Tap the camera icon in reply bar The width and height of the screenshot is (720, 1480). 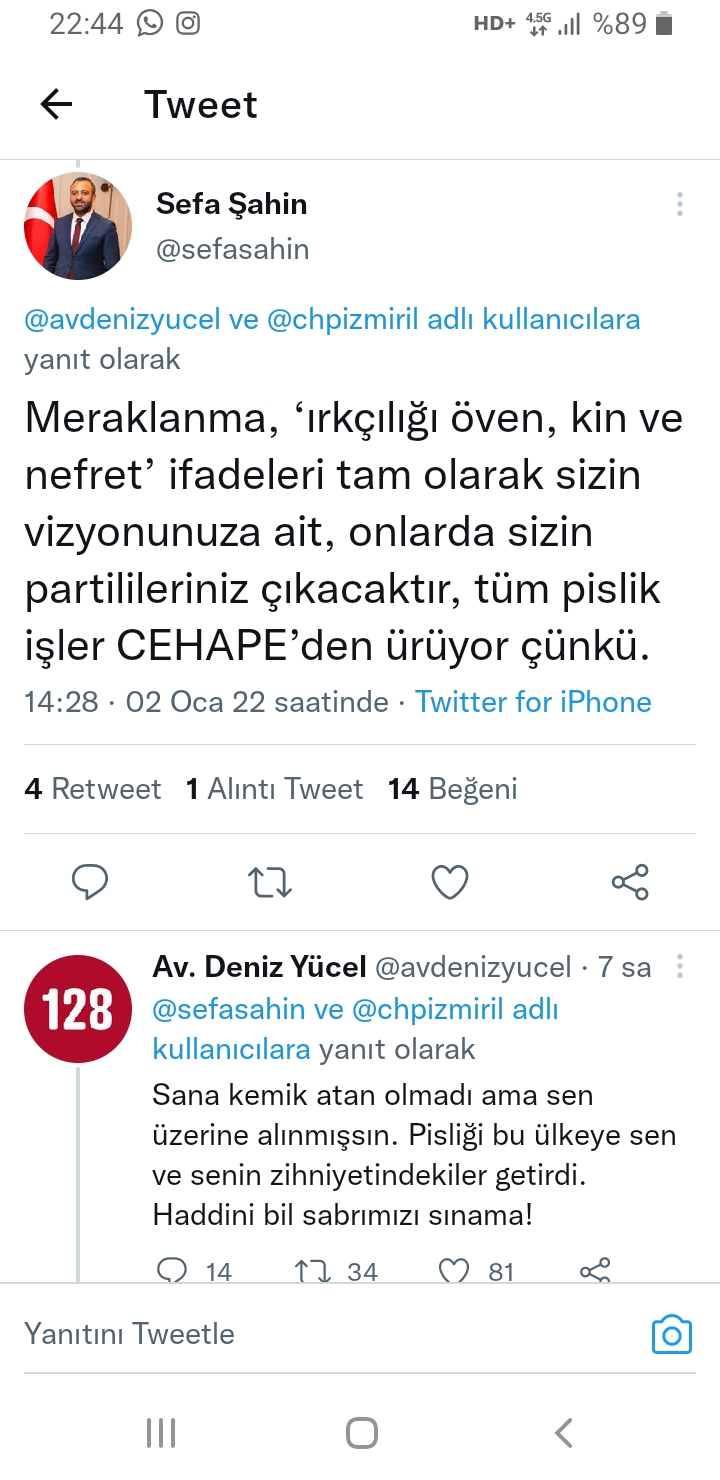tap(671, 1334)
